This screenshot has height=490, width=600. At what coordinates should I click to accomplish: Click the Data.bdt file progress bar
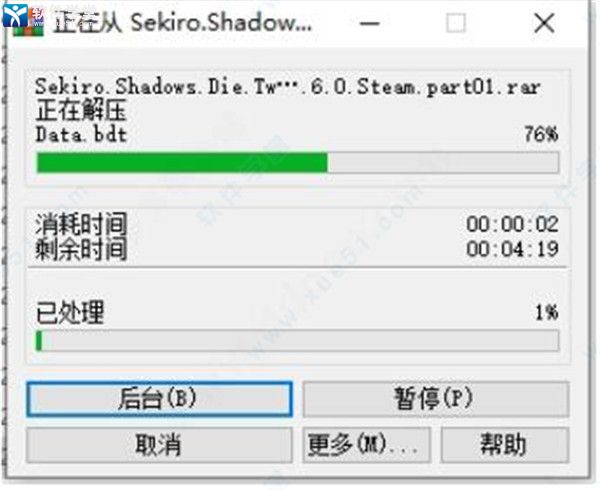[297, 163]
